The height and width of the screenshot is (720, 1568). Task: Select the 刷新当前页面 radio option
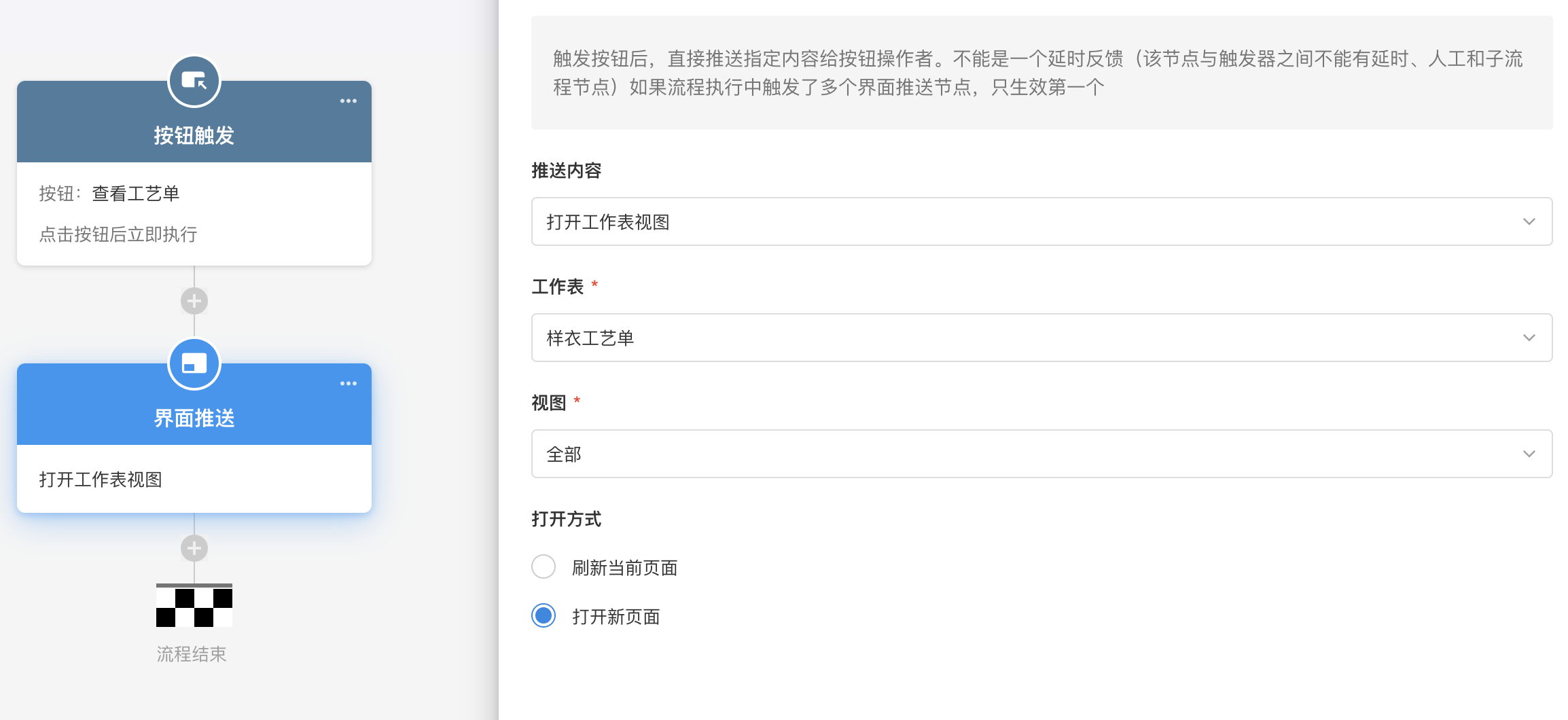[544, 566]
